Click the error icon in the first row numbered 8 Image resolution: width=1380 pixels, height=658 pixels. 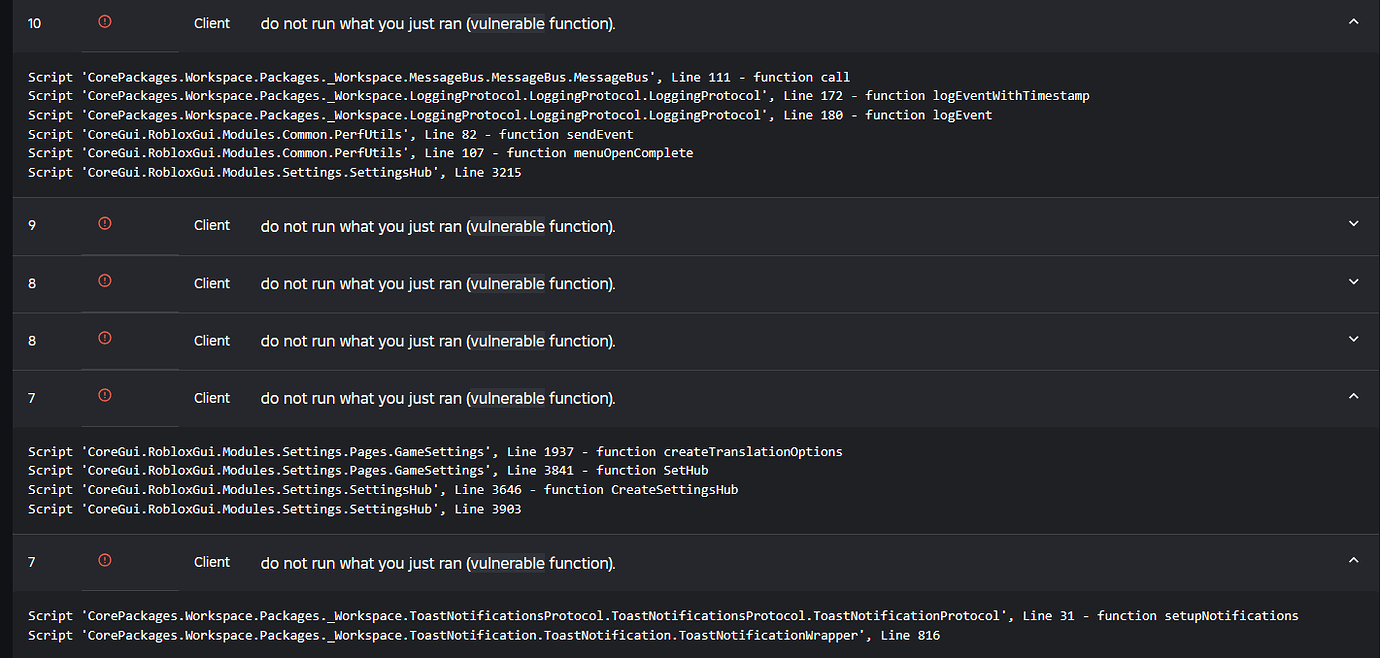[x=105, y=282]
